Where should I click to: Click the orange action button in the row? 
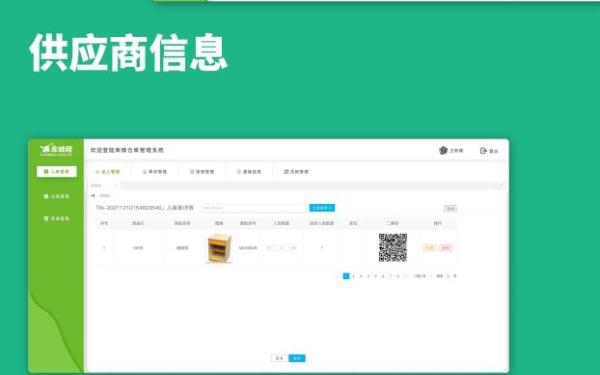coord(429,248)
